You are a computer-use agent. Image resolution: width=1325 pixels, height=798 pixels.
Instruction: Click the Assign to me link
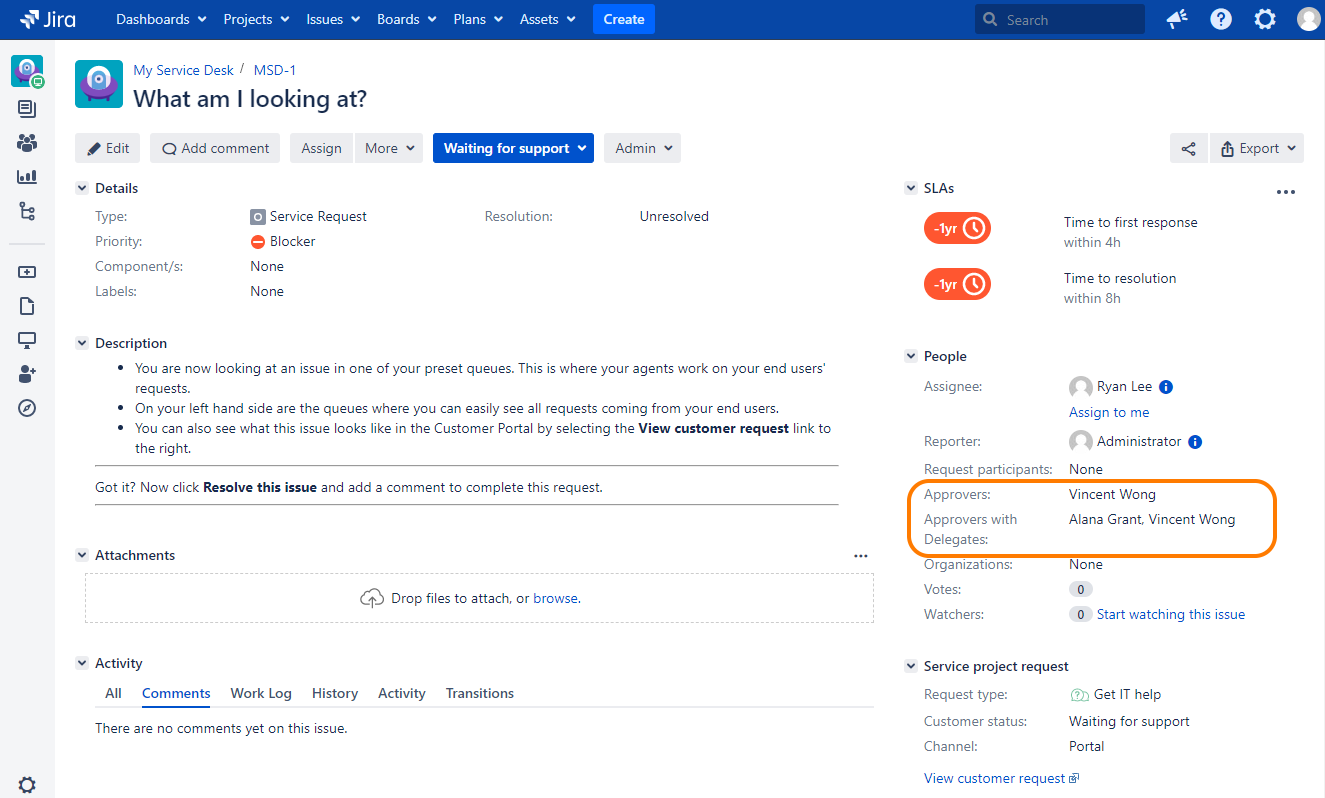coord(1109,412)
